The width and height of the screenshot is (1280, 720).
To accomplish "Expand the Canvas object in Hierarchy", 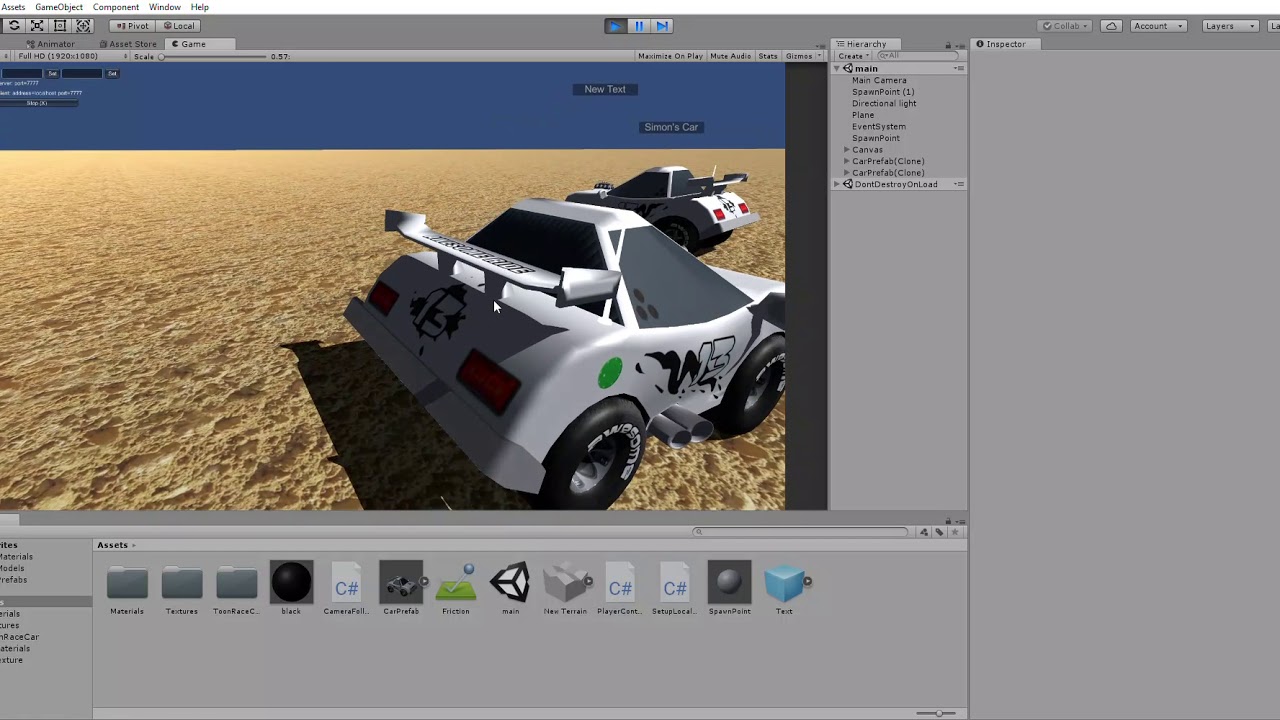I will (x=847, y=150).
